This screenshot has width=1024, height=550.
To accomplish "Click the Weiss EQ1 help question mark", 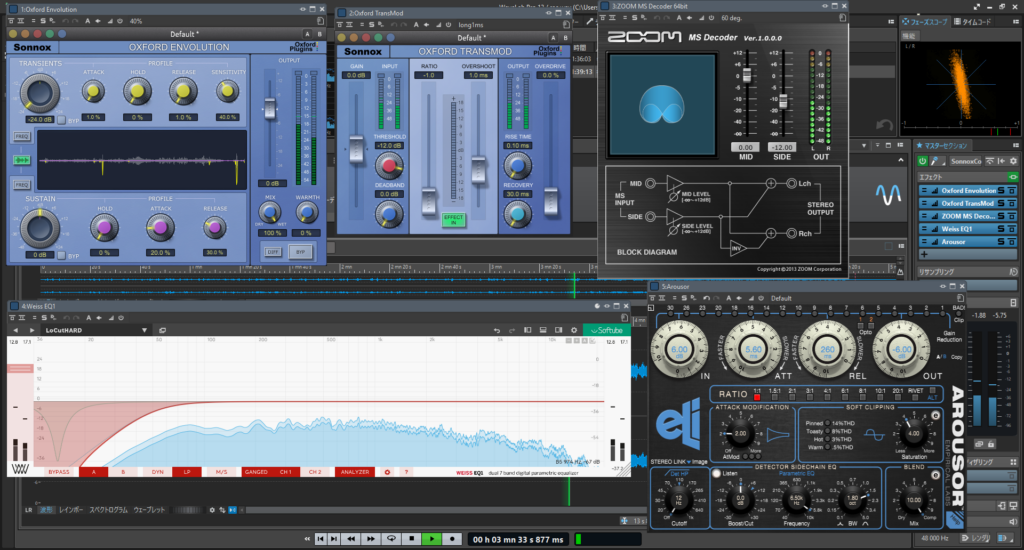I will tap(406, 471).
